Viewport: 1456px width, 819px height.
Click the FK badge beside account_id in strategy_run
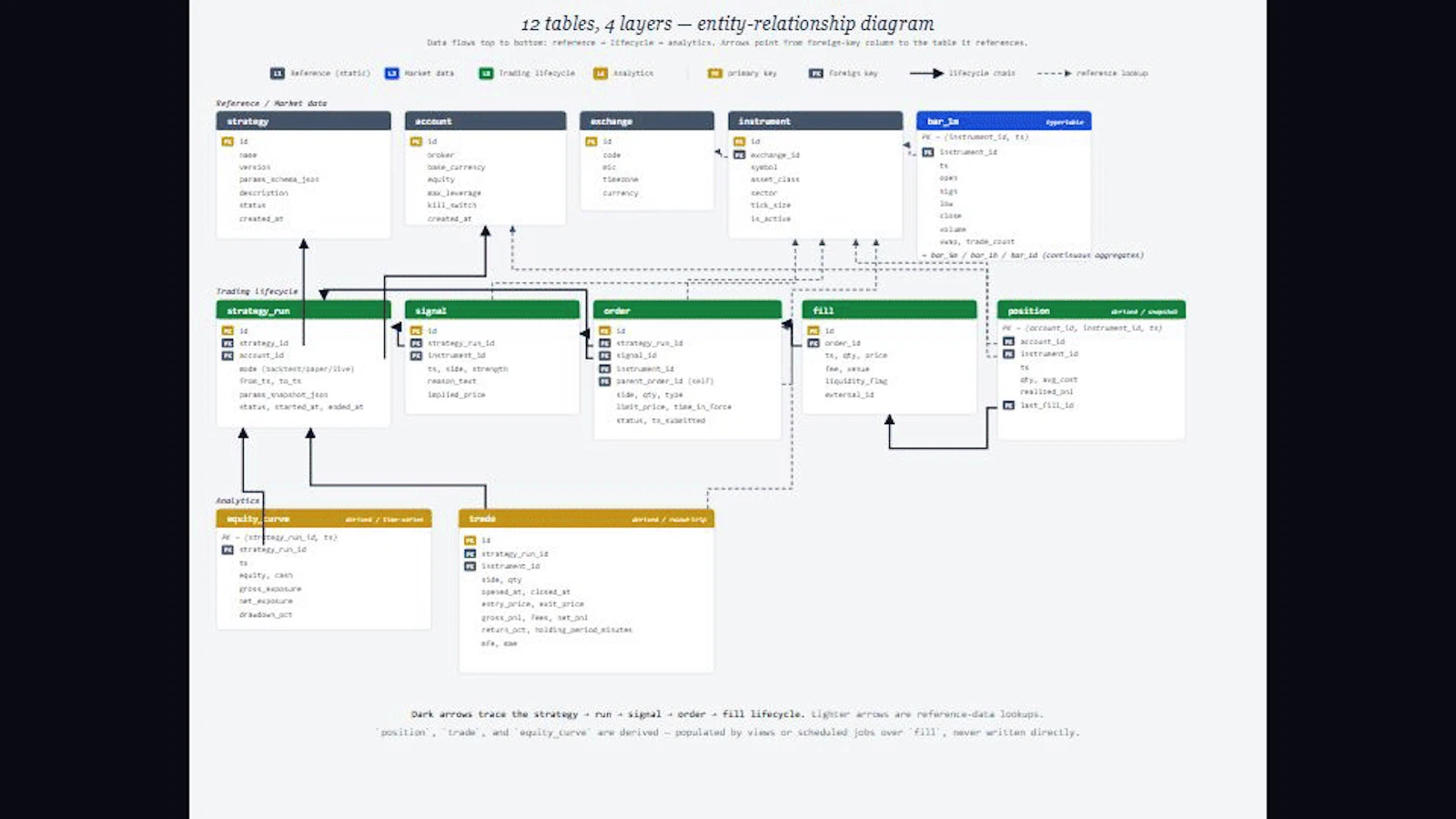[228, 355]
